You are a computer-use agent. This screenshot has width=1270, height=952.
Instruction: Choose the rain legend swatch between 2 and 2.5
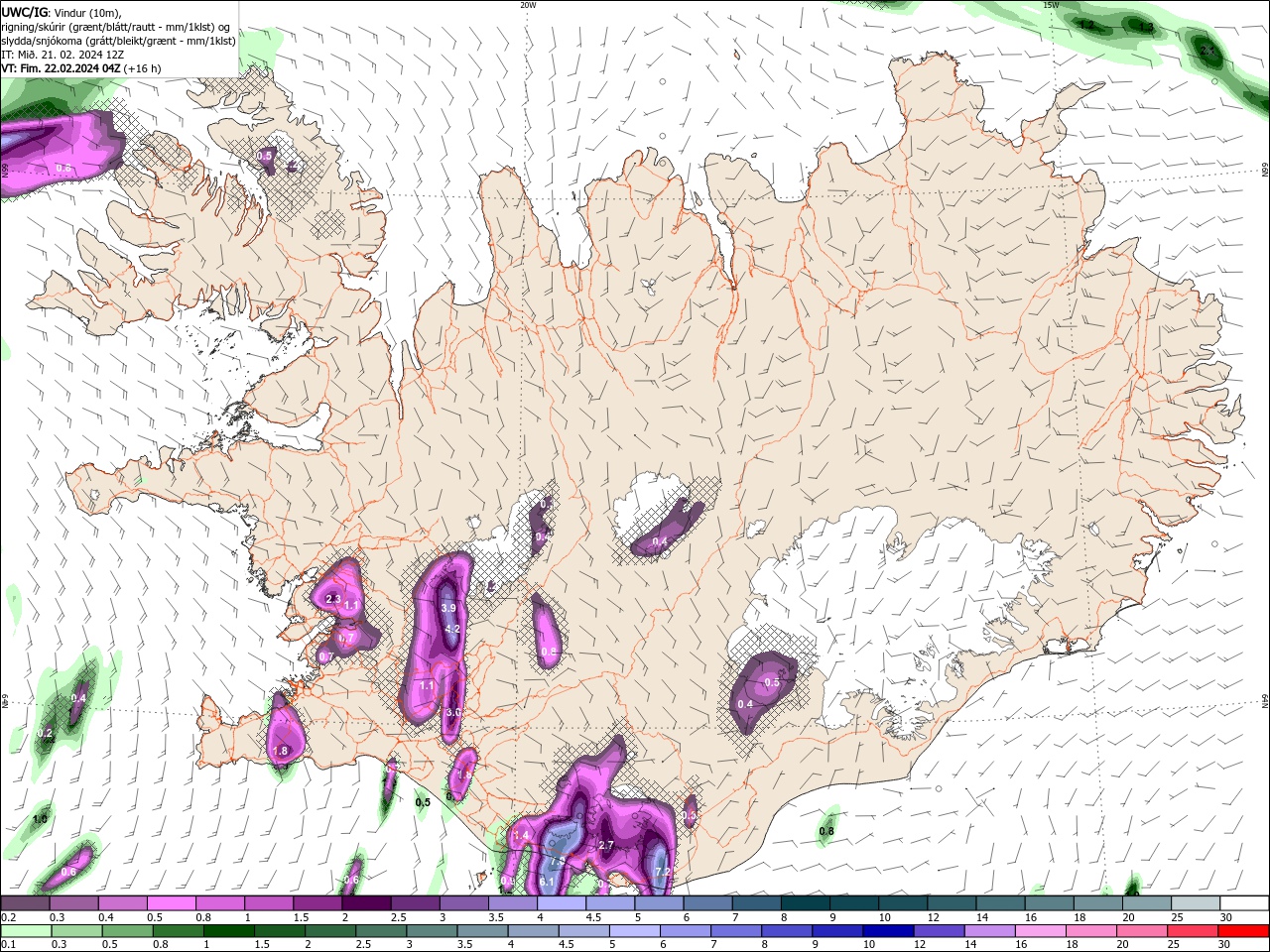330,931
